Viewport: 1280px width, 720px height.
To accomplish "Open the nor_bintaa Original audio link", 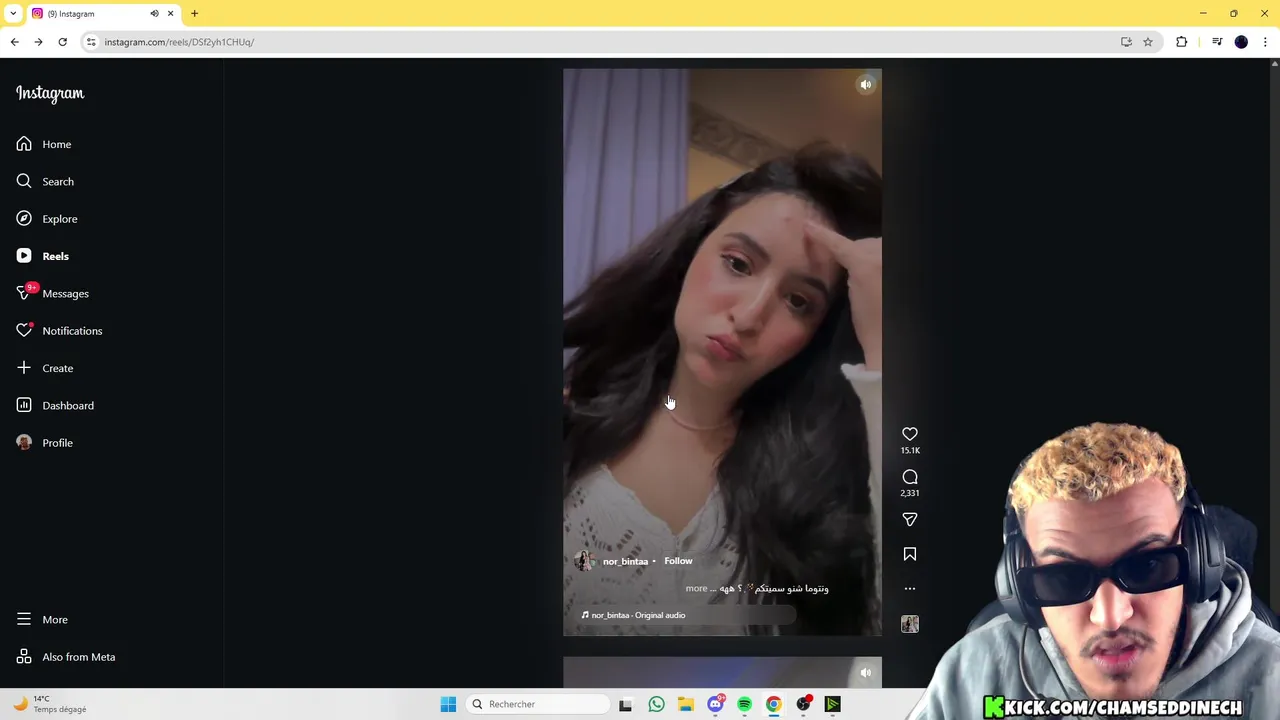I will (638, 615).
